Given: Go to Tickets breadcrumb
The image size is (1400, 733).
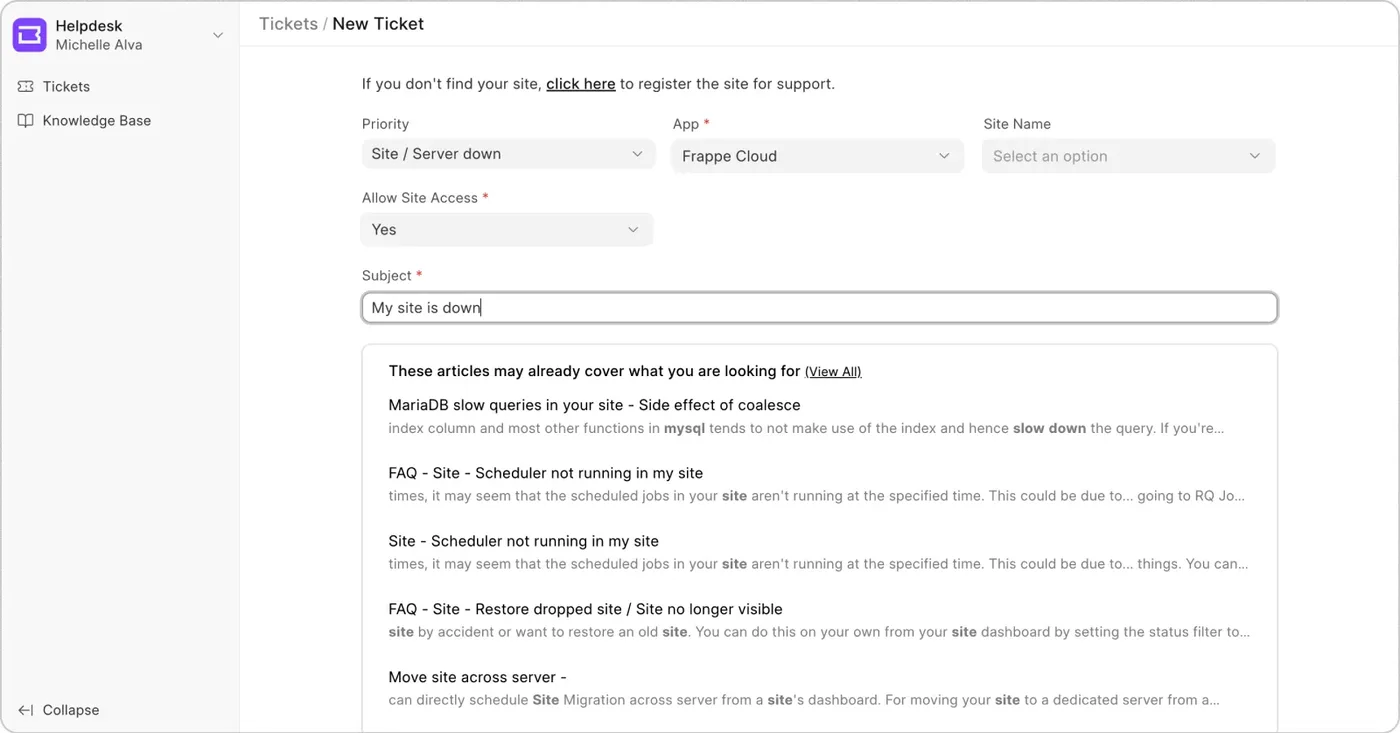Looking at the screenshot, I should point(288,24).
